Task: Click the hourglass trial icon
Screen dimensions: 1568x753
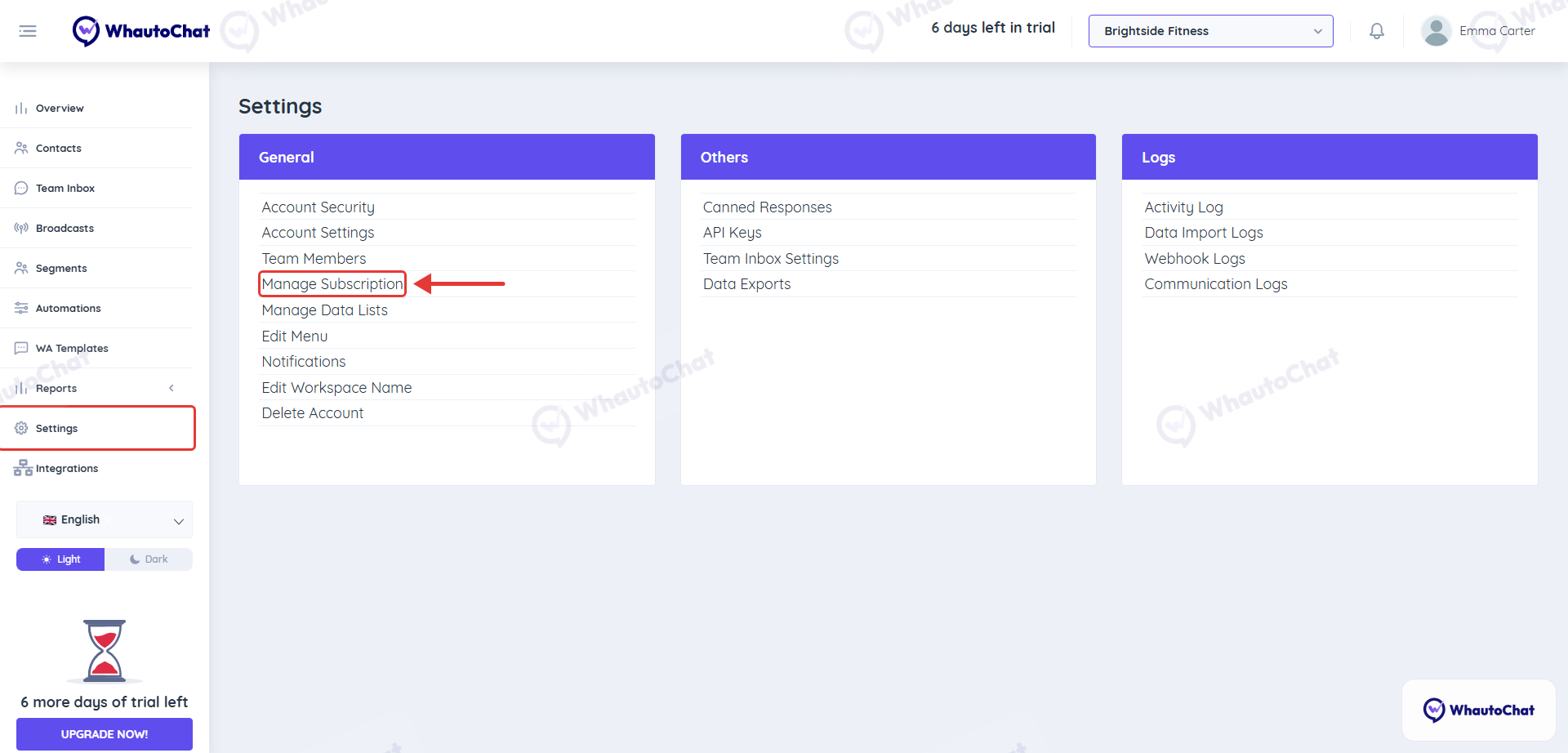Action: click(x=105, y=651)
